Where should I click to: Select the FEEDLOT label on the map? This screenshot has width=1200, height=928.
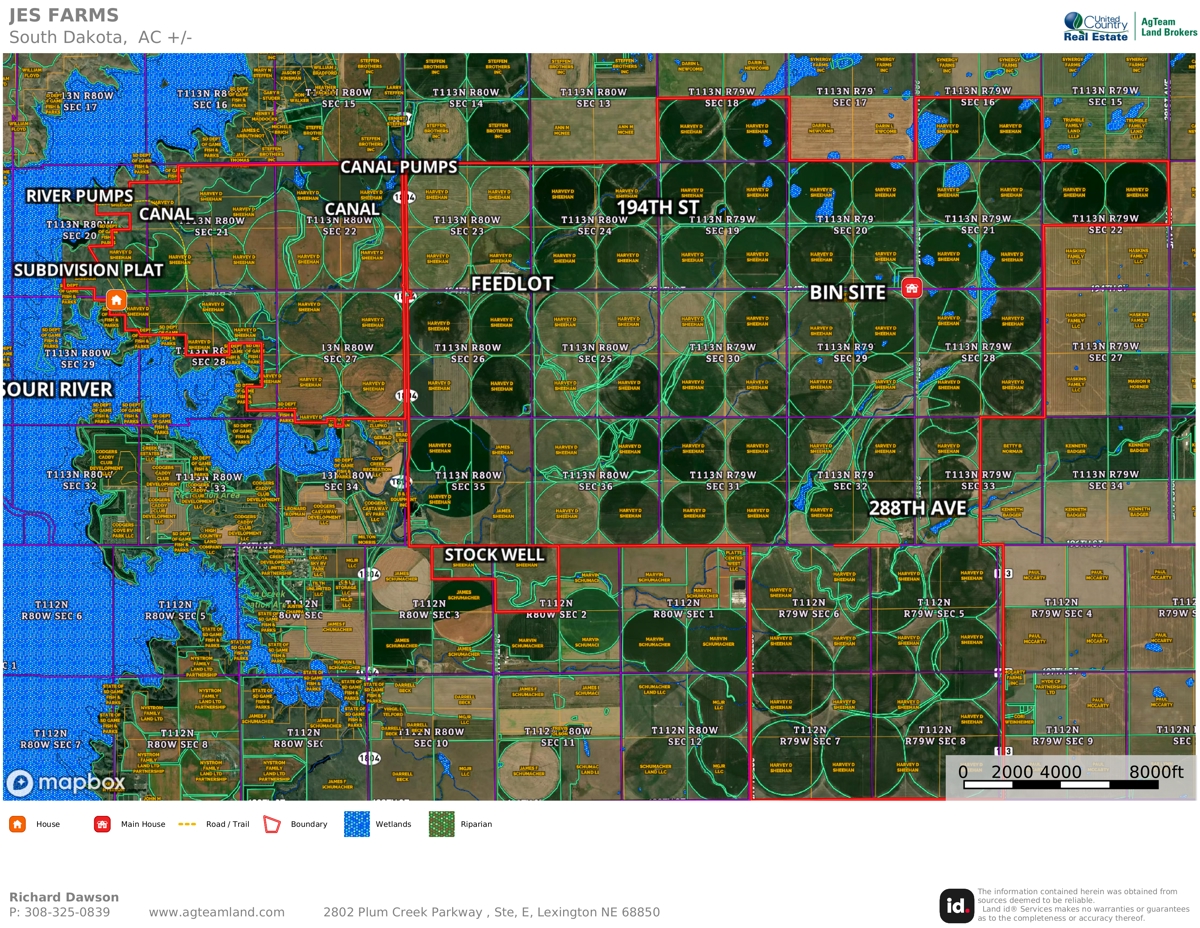512,284
